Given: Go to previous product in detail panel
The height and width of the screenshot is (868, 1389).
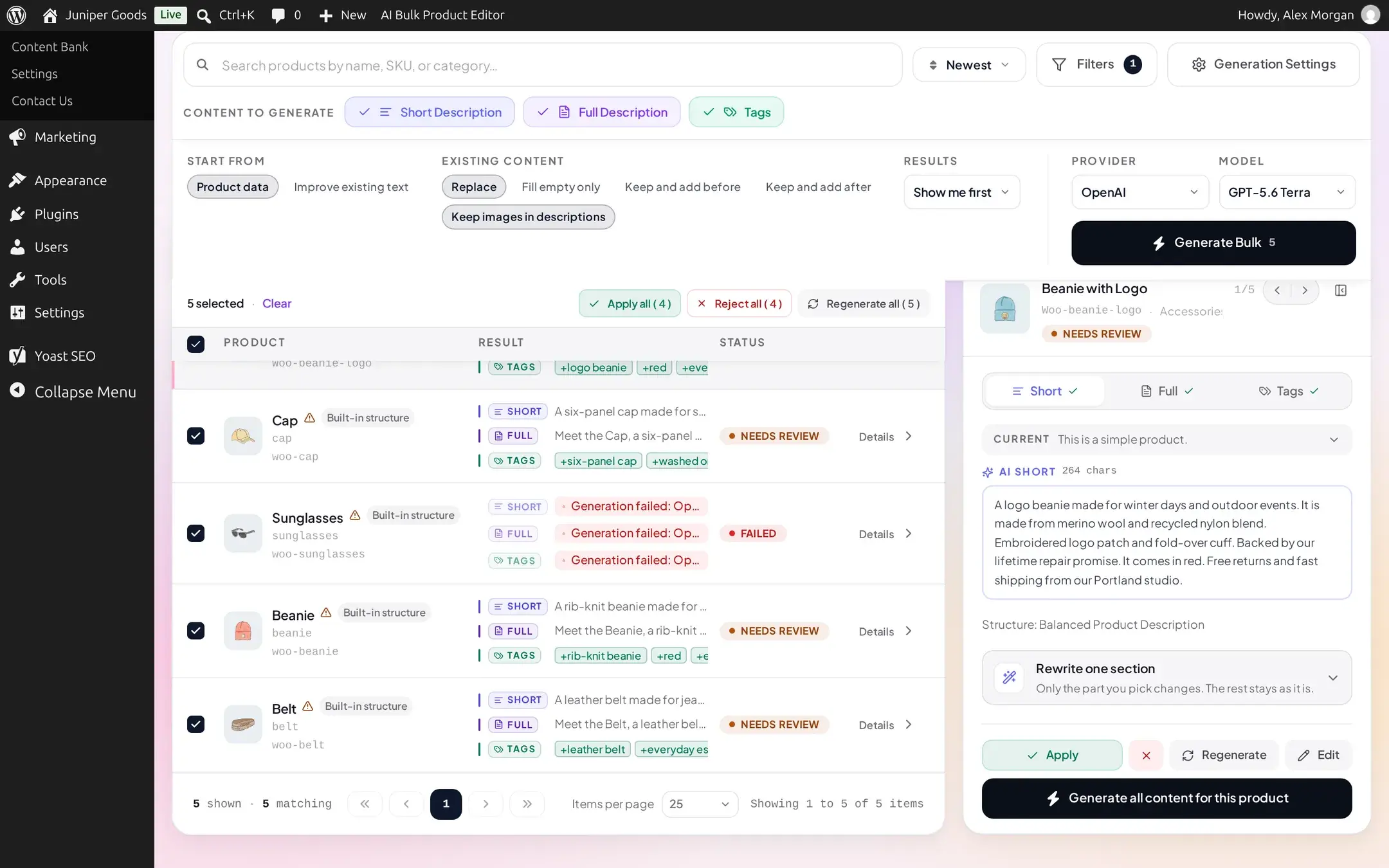Looking at the screenshot, I should click(1277, 291).
